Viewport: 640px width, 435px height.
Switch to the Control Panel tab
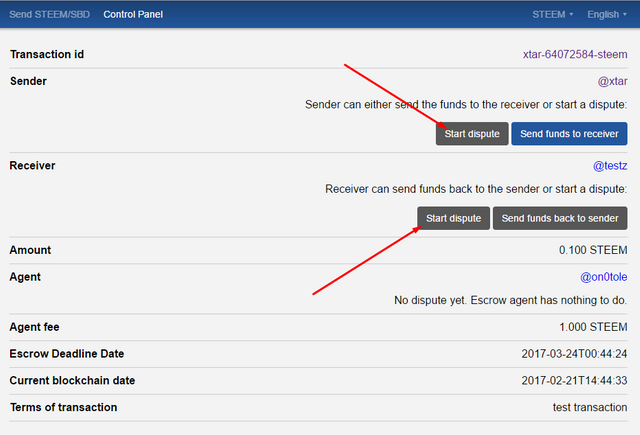pyautogui.click(x=133, y=15)
